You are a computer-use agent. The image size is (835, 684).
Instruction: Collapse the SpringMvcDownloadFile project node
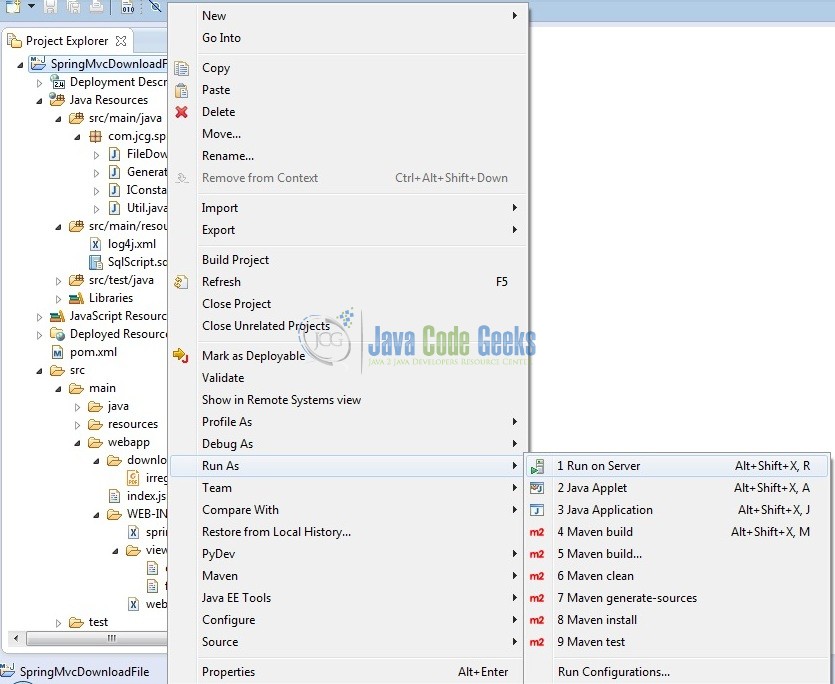coord(20,65)
